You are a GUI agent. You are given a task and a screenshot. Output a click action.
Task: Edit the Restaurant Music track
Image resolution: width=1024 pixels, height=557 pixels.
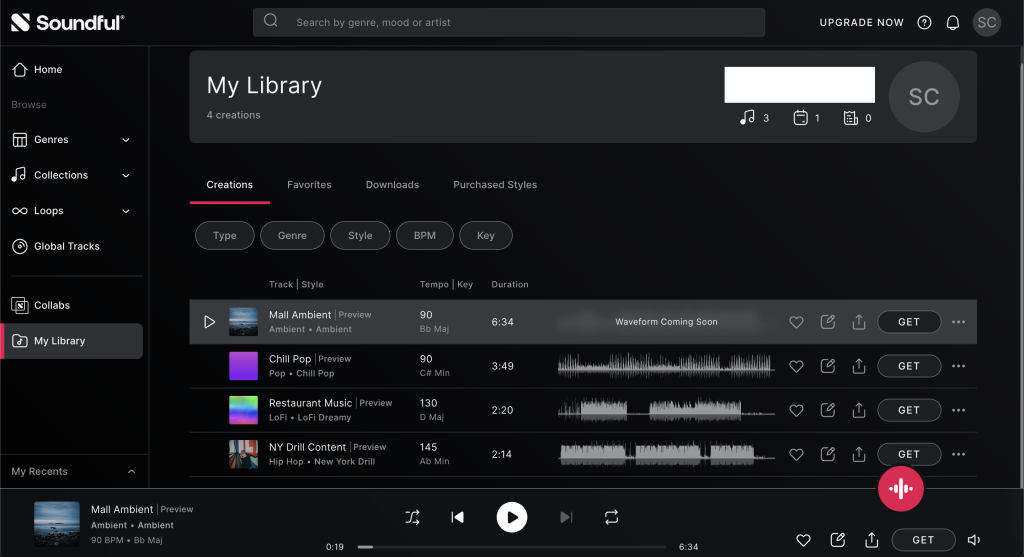(x=827, y=409)
